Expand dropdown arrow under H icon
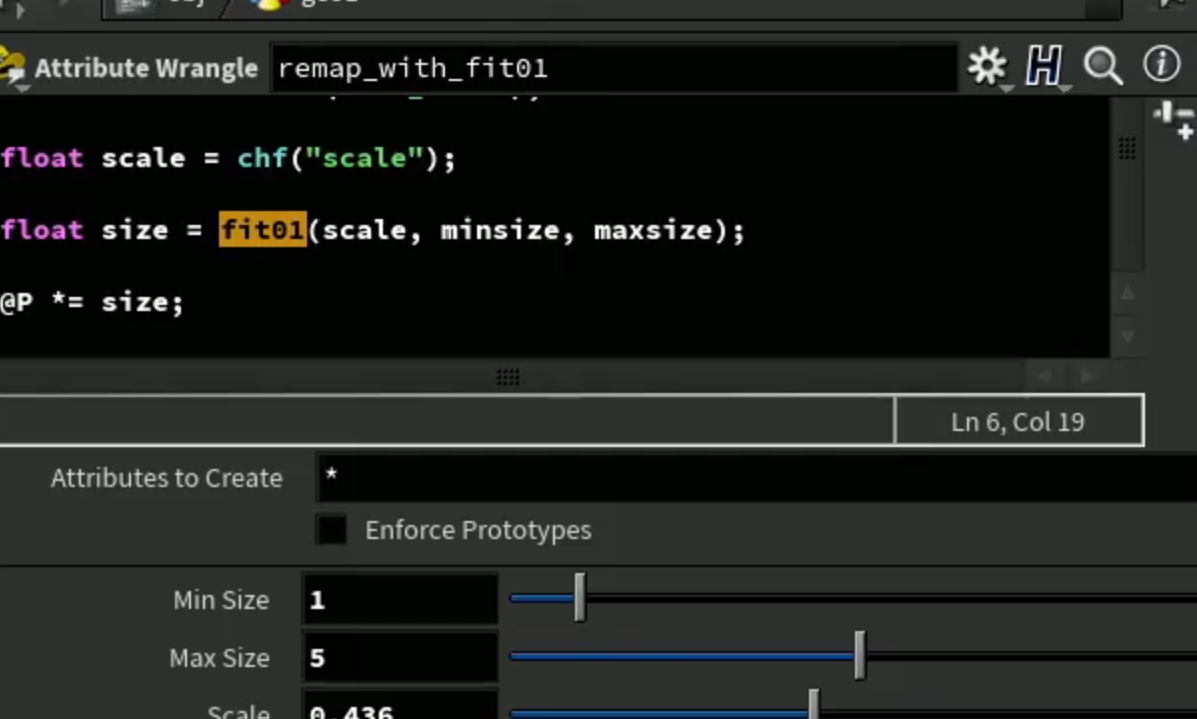The width and height of the screenshot is (1197, 719). [x=1066, y=89]
